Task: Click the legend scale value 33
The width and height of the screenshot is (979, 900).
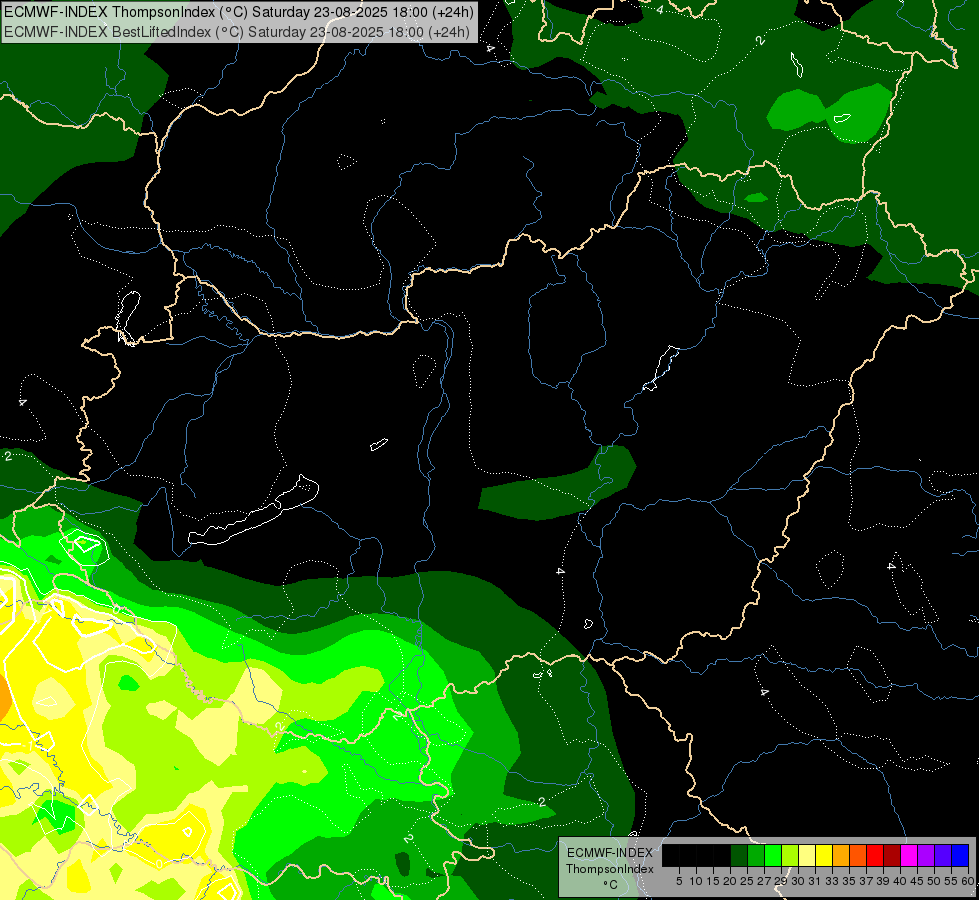Action: [832, 881]
